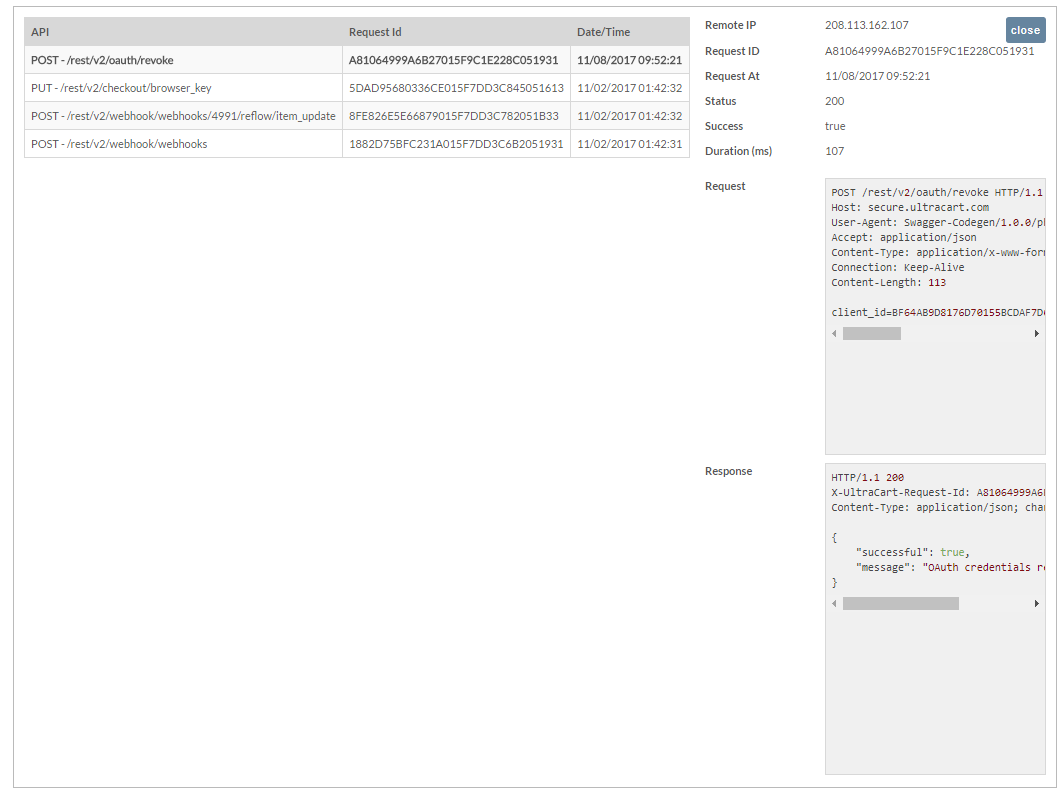Screen dimensions: 1064x795
Task: Click the Request Id column header
Action: pyautogui.click(x=375, y=32)
